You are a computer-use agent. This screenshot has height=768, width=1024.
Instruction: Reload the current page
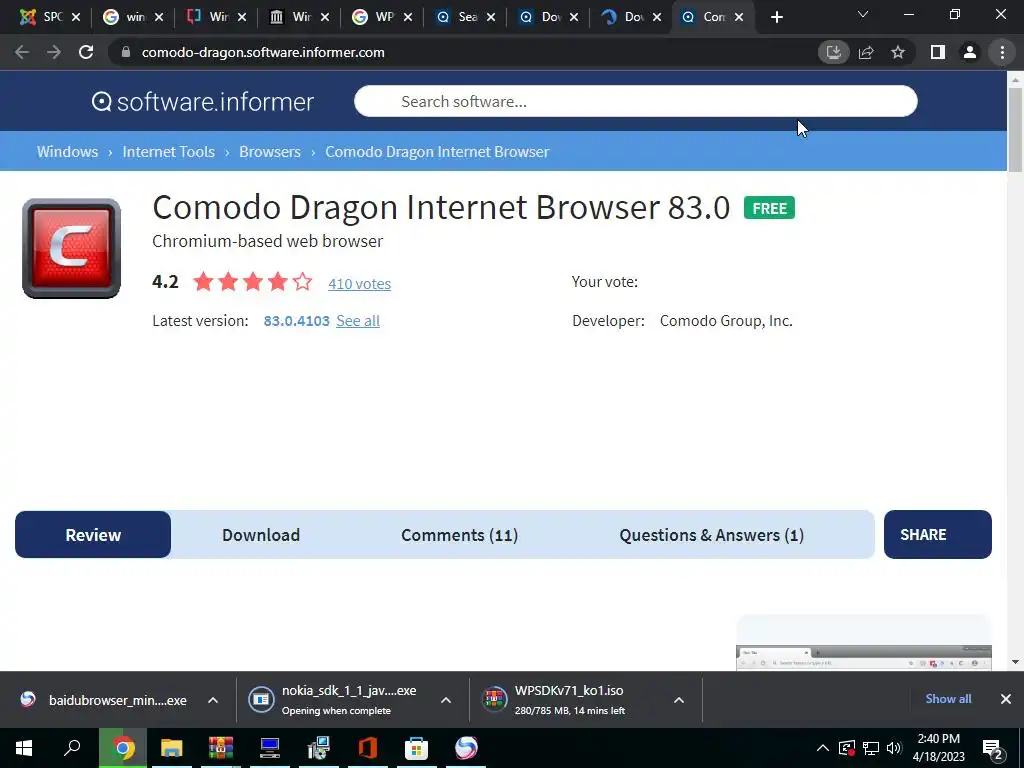[86, 52]
